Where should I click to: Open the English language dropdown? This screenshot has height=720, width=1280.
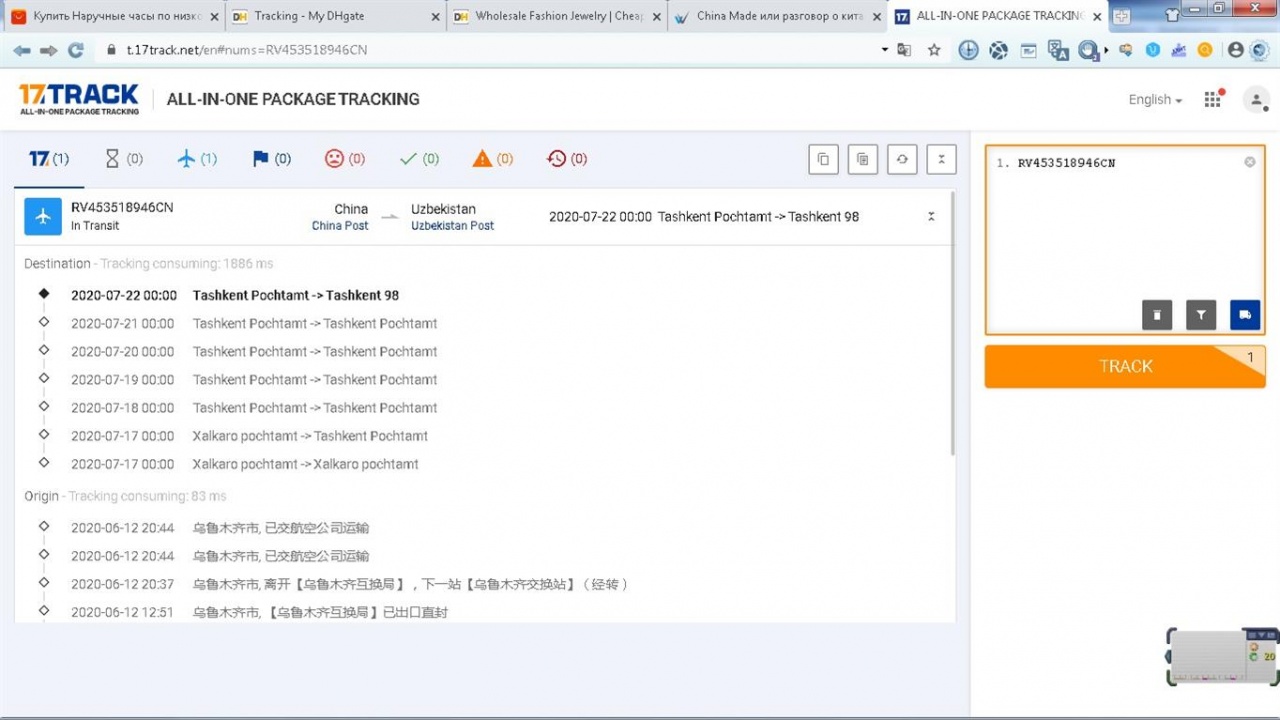click(x=1155, y=99)
